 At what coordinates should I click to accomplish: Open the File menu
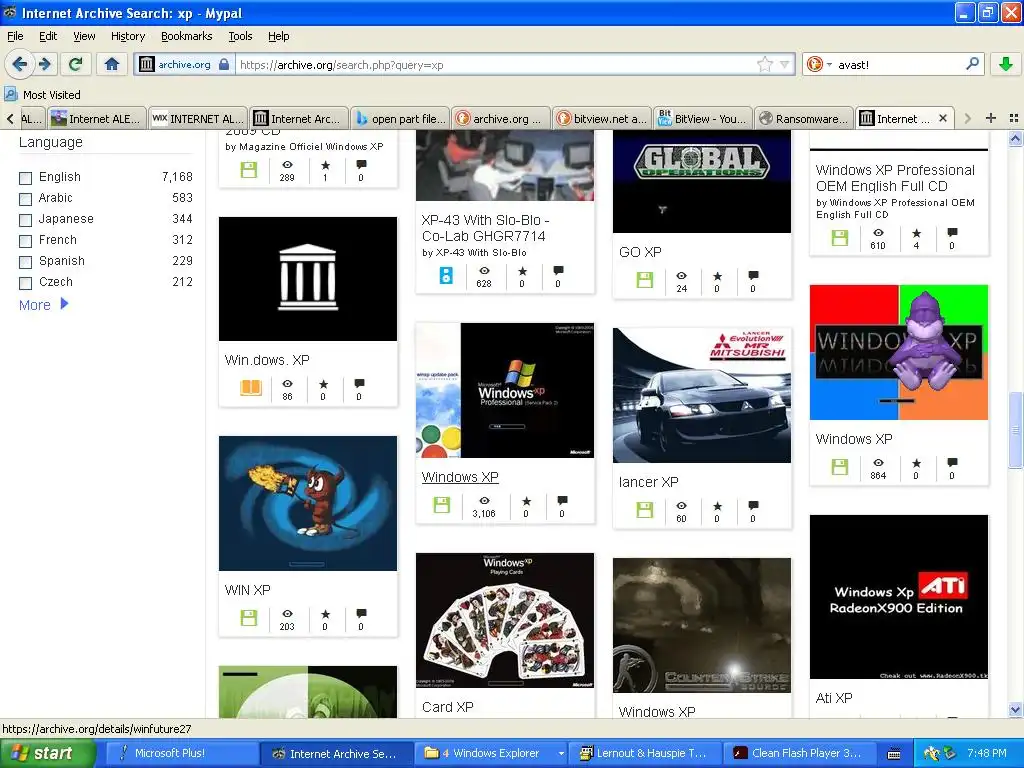15,36
